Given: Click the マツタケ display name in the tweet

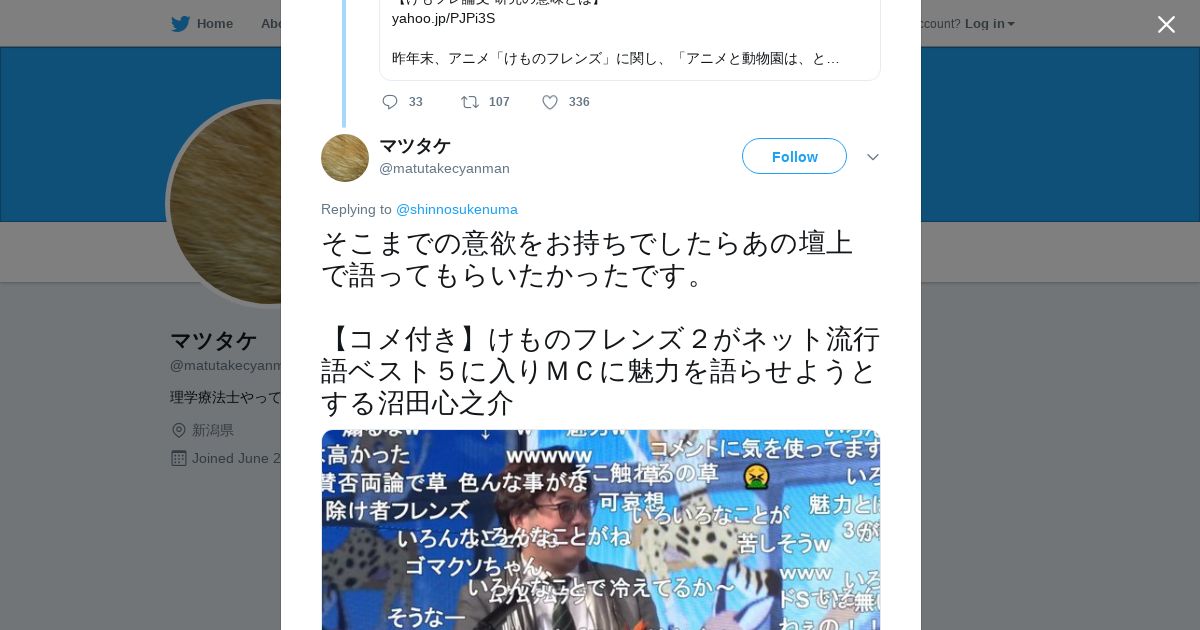Looking at the screenshot, I should click(x=415, y=146).
